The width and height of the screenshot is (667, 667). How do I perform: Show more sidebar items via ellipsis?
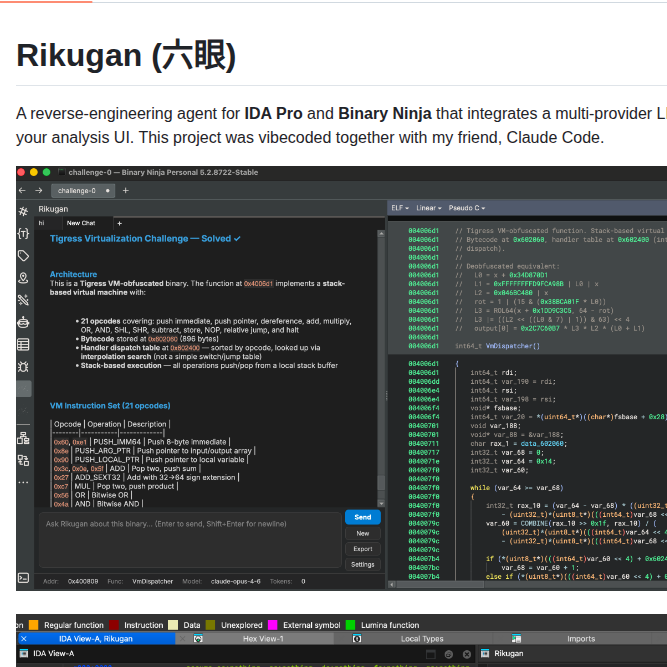[x=23, y=482]
